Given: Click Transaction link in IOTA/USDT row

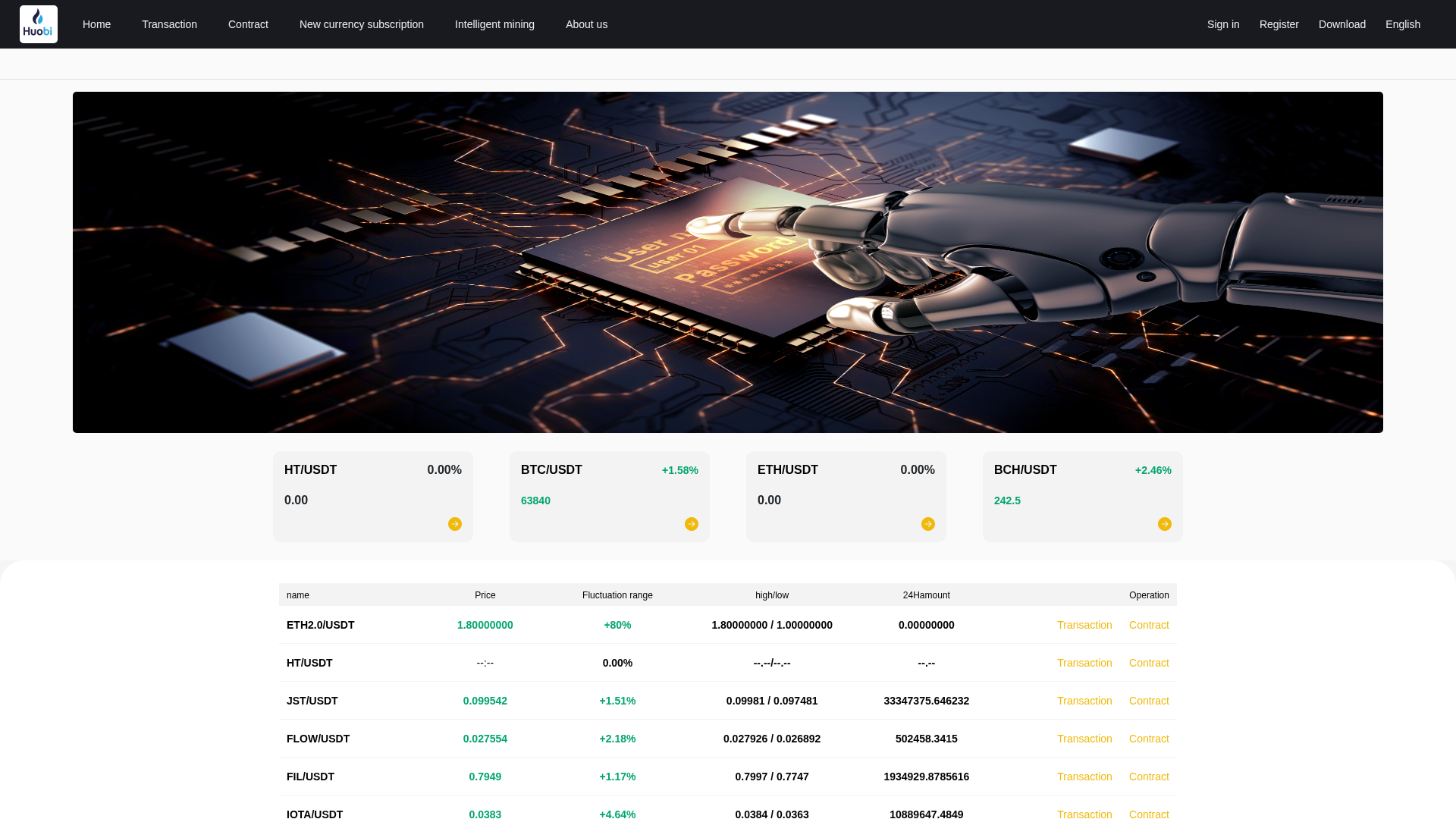Looking at the screenshot, I should [1084, 814].
